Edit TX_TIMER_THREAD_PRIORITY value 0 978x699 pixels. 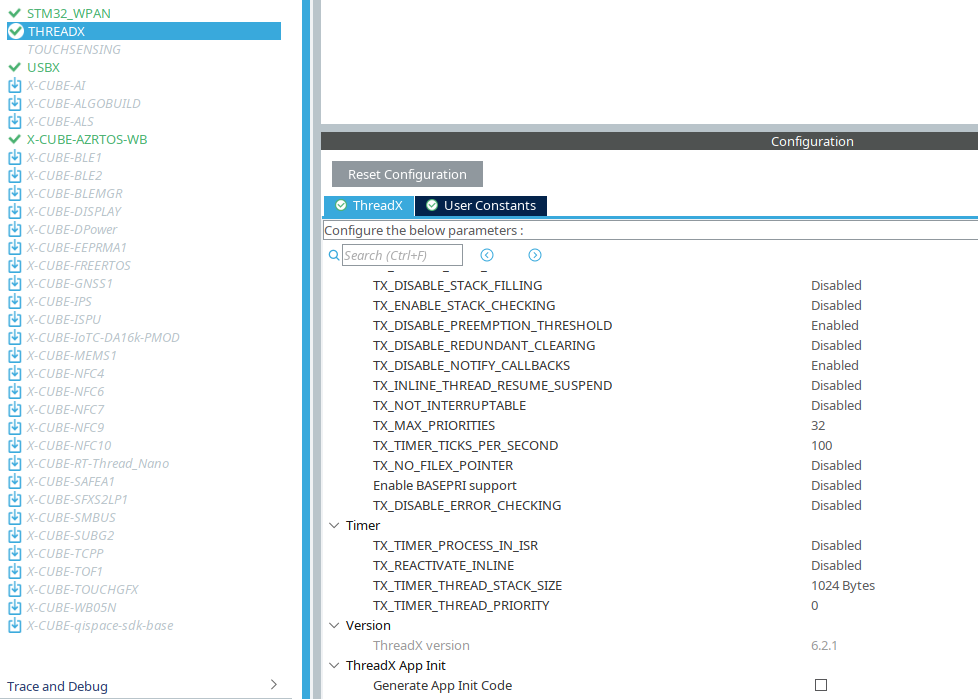click(x=815, y=605)
